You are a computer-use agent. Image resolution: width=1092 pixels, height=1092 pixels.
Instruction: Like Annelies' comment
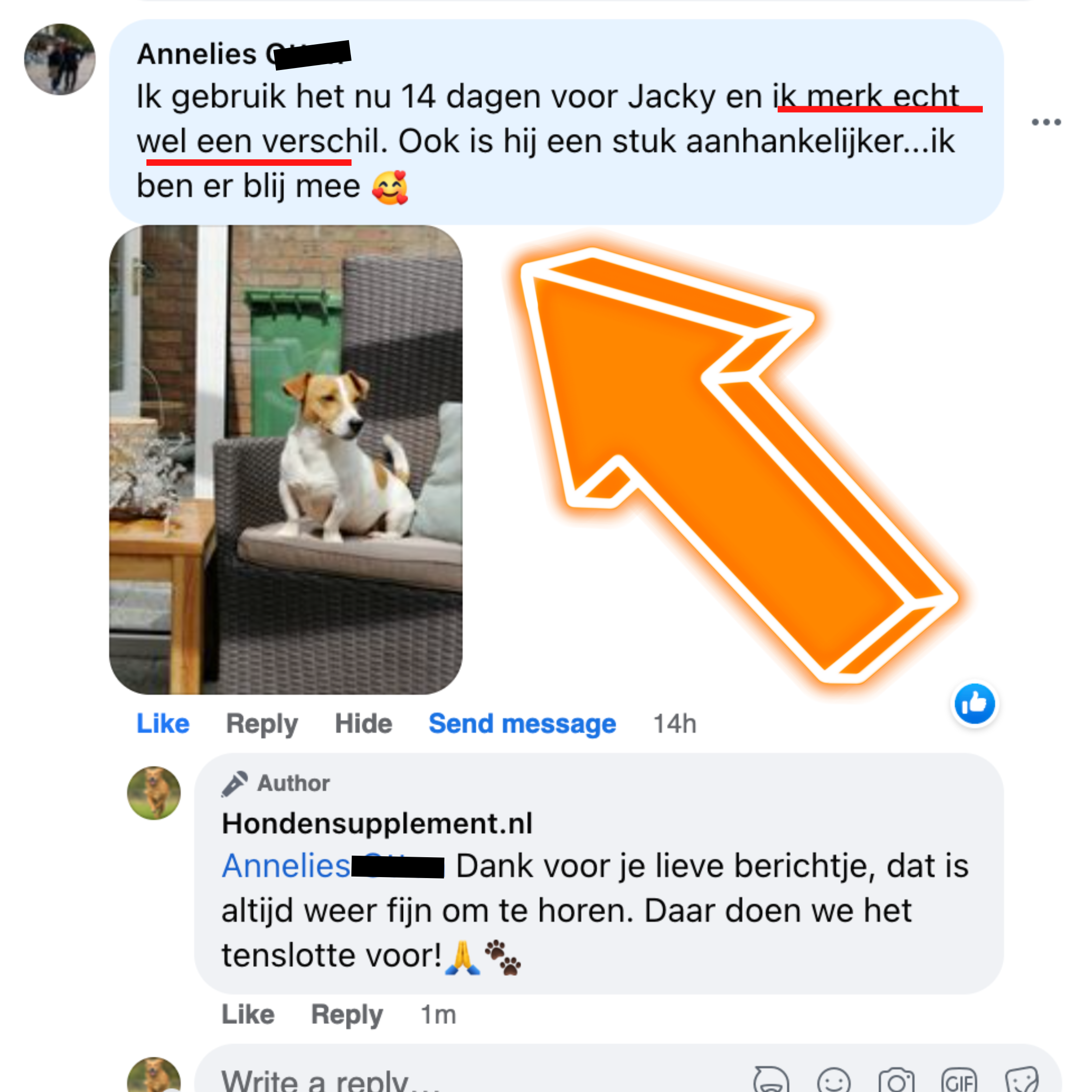pyautogui.click(x=163, y=724)
